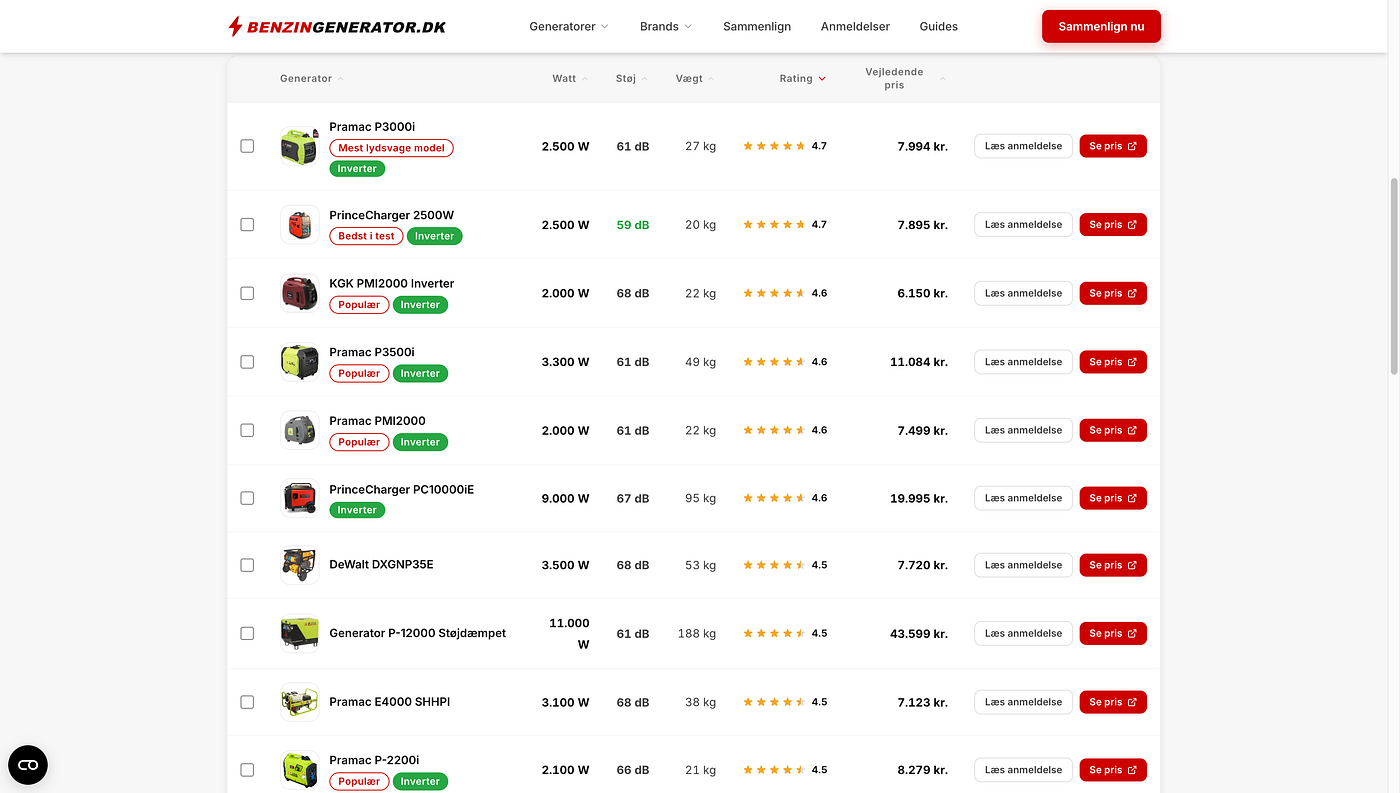Open the Pramac P3000i product image
Screen dimensions: 1400x793
pyautogui.click(x=300, y=146)
